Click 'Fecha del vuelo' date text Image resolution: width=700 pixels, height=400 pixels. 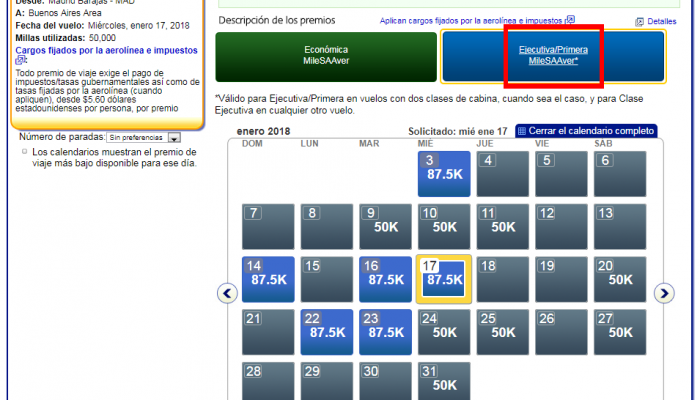point(102,25)
